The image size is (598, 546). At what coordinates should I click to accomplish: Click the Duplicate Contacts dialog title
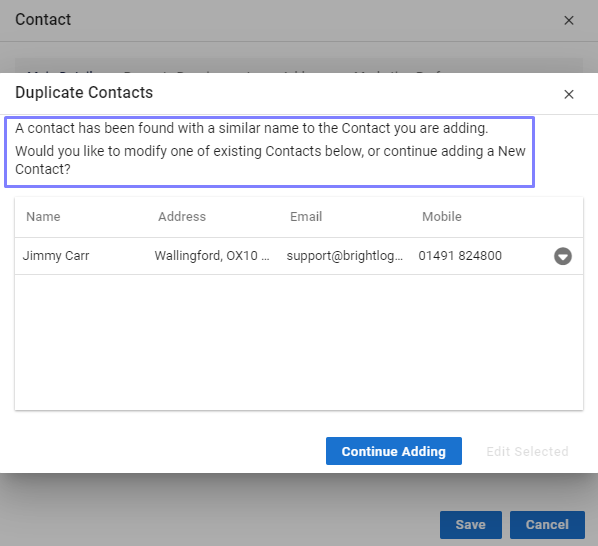(84, 93)
